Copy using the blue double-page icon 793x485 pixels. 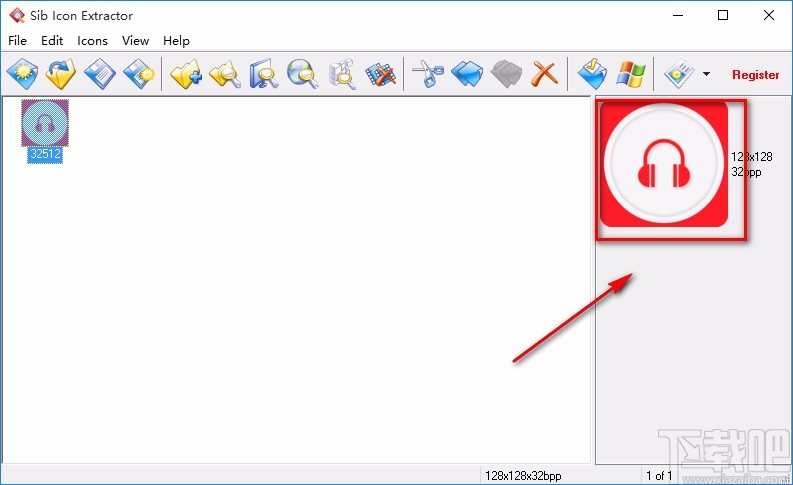pos(467,74)
